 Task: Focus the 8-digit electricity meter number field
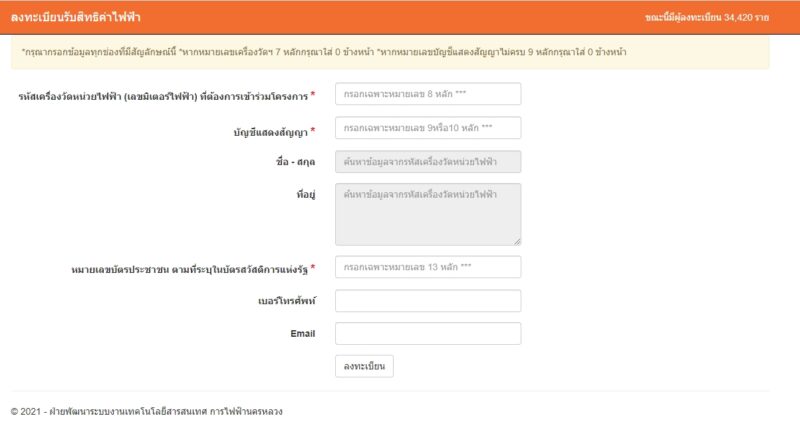(428, 94)
